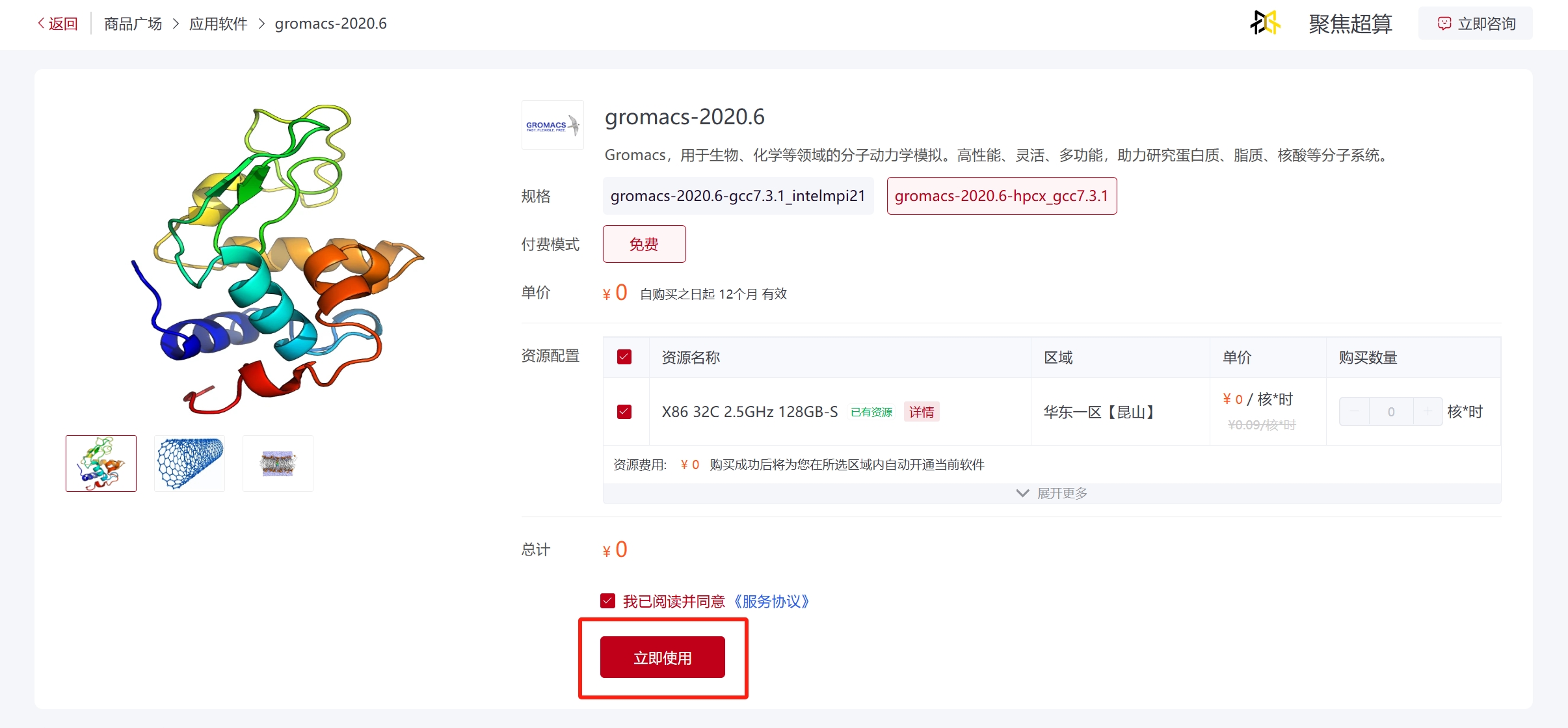Viewport: 1568px width, 728px height.
Task: Uncheck the X86 32C 2.5GHz resource checkbox
Action: point(624,412)
